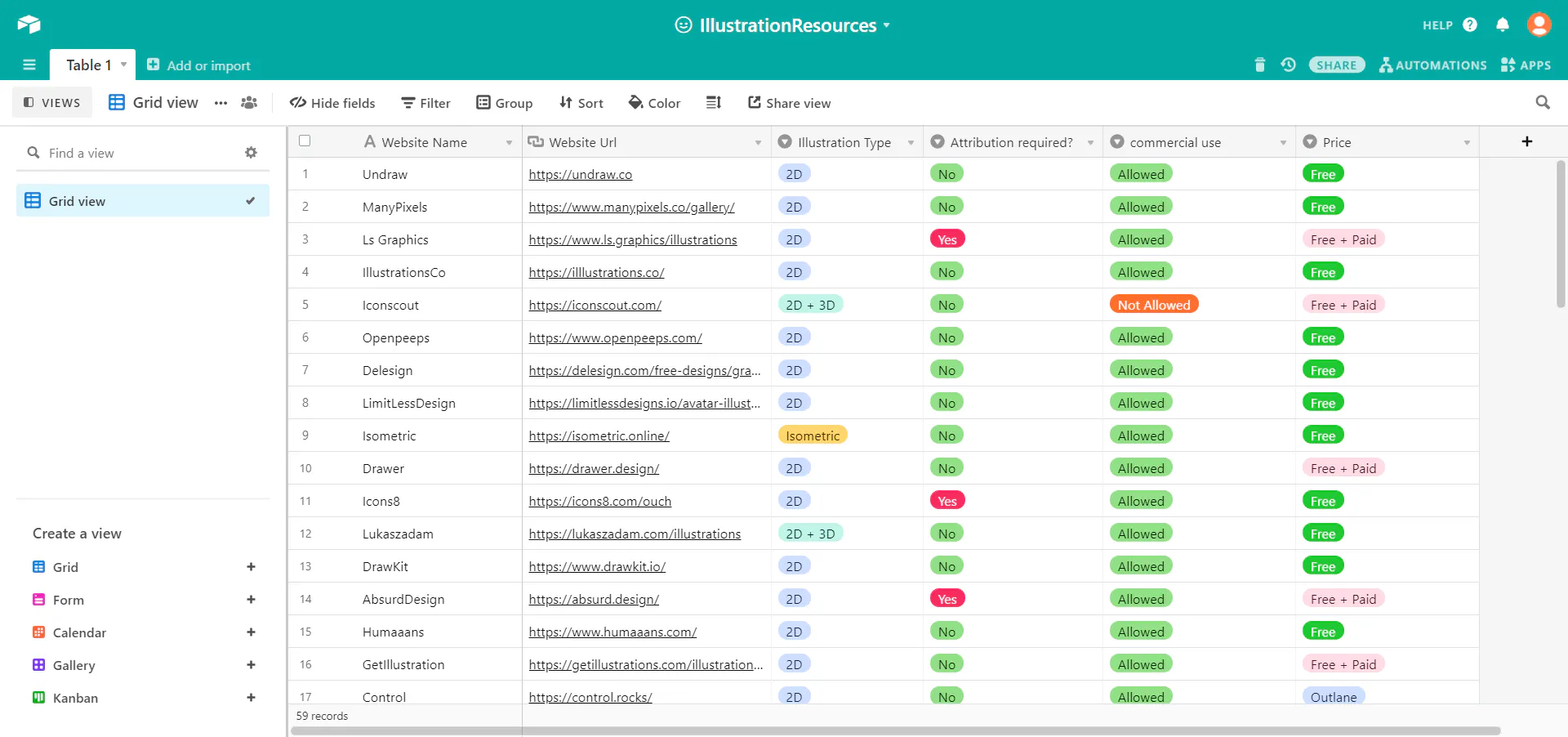The height and width of the screenshot is (737, 1568).
Task: Click the yellow Isometric type tag
Action: (x=813, y=435)
